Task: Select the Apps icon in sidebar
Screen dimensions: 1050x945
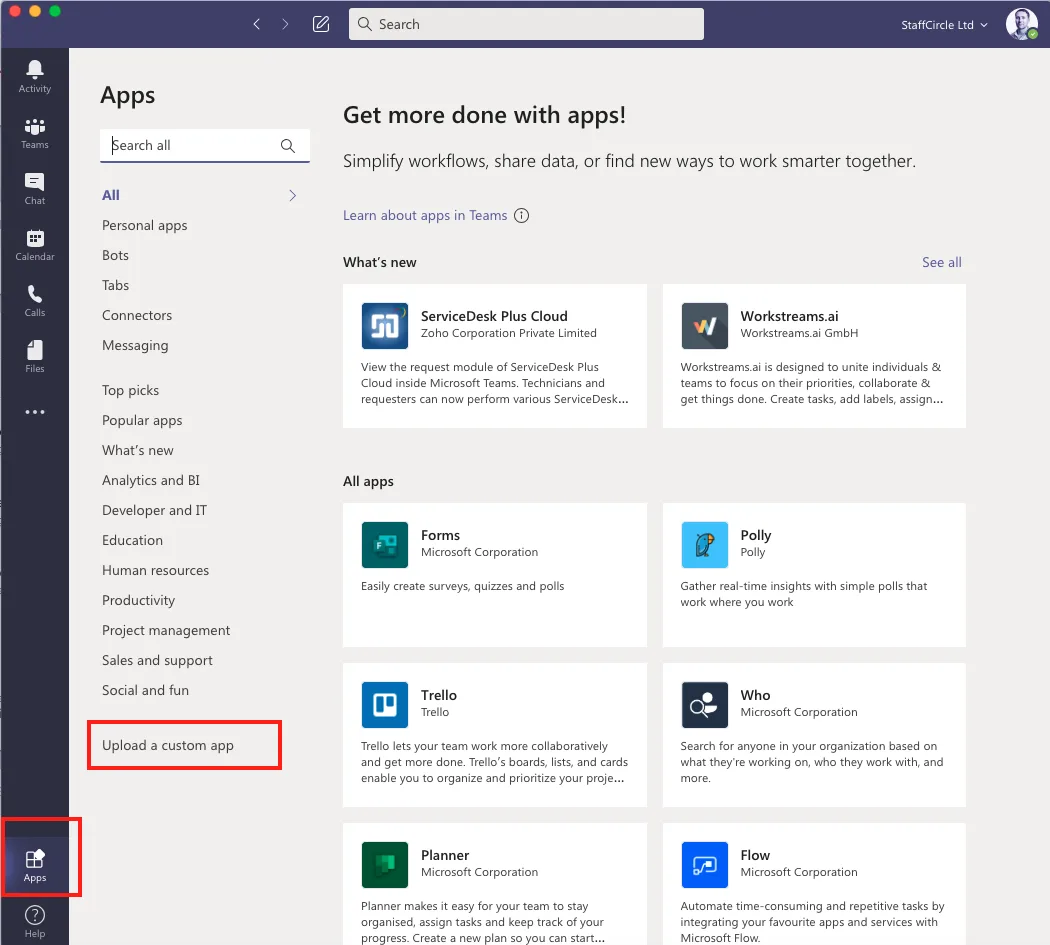Action: (35, 865)
